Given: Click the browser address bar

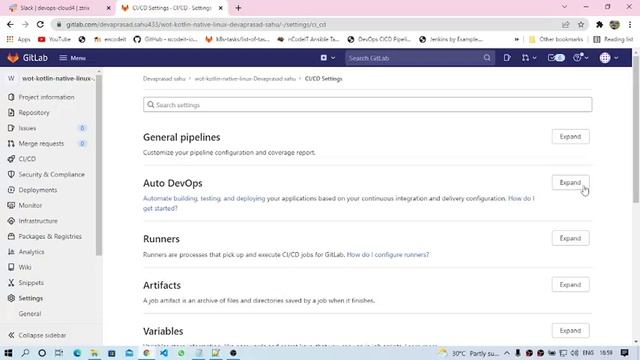Looking at the screenshot, I should click(x=310, y=24).
